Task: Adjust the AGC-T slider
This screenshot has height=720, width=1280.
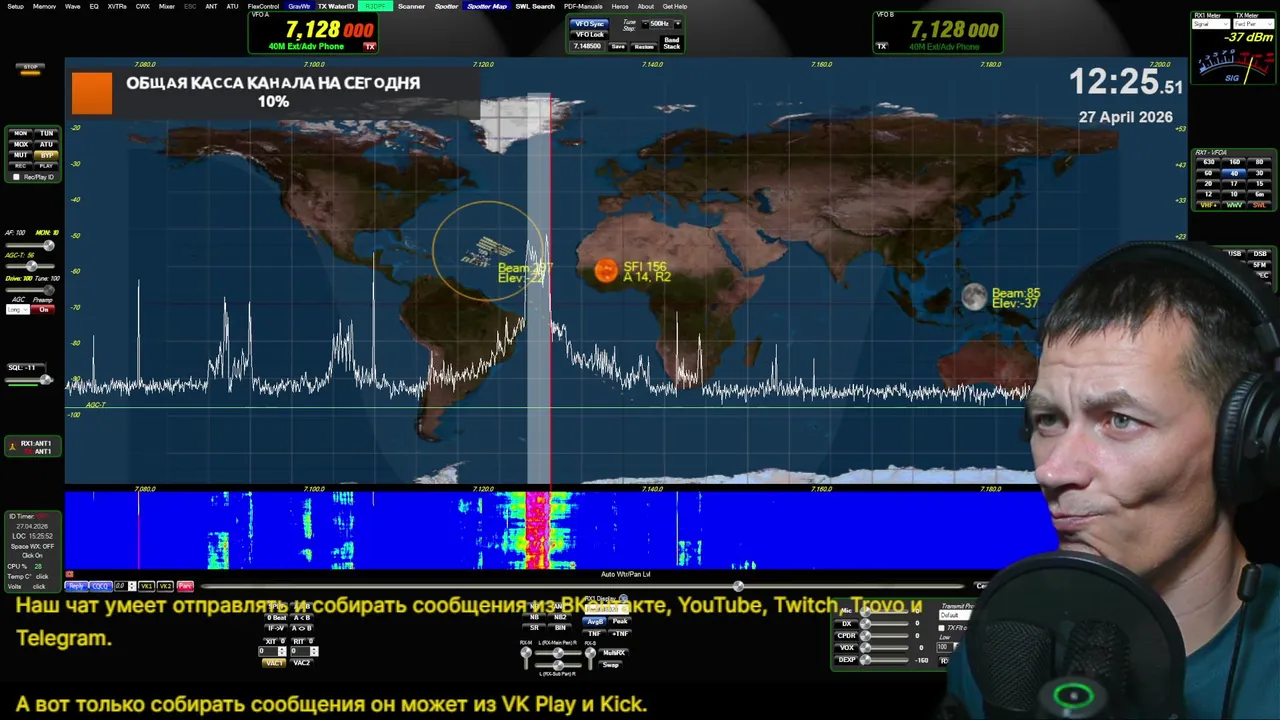Action: [30, 265]
